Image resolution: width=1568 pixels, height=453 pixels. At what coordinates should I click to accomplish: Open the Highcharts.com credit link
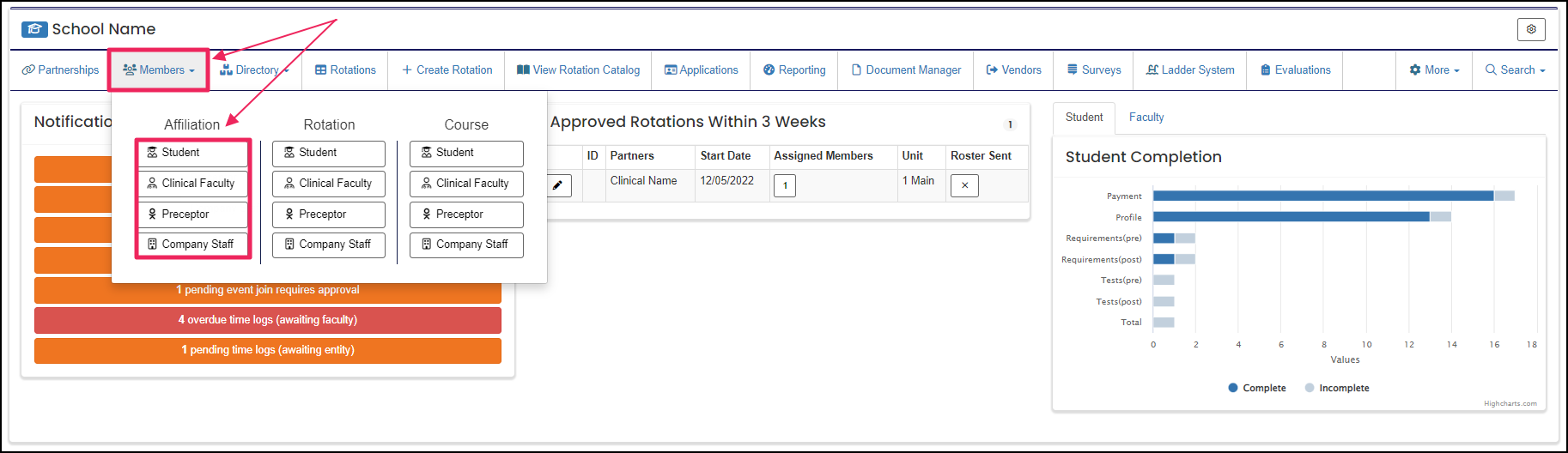[x=1510, y=403]
